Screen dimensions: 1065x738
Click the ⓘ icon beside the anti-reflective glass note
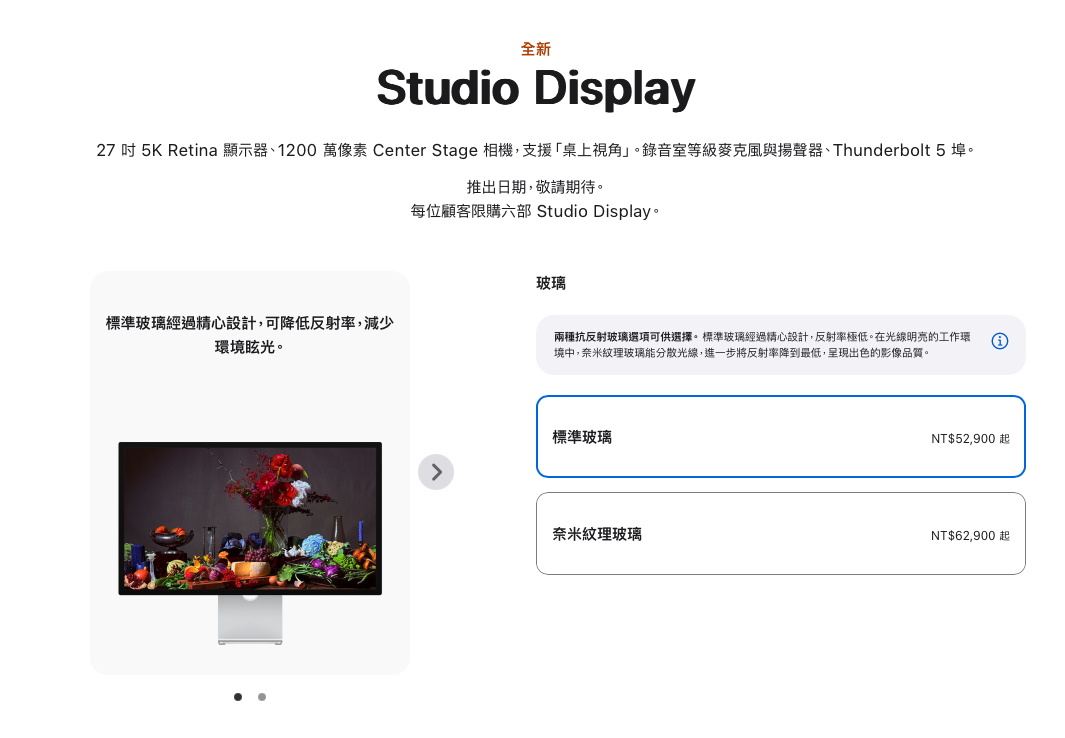pos(999,341)
